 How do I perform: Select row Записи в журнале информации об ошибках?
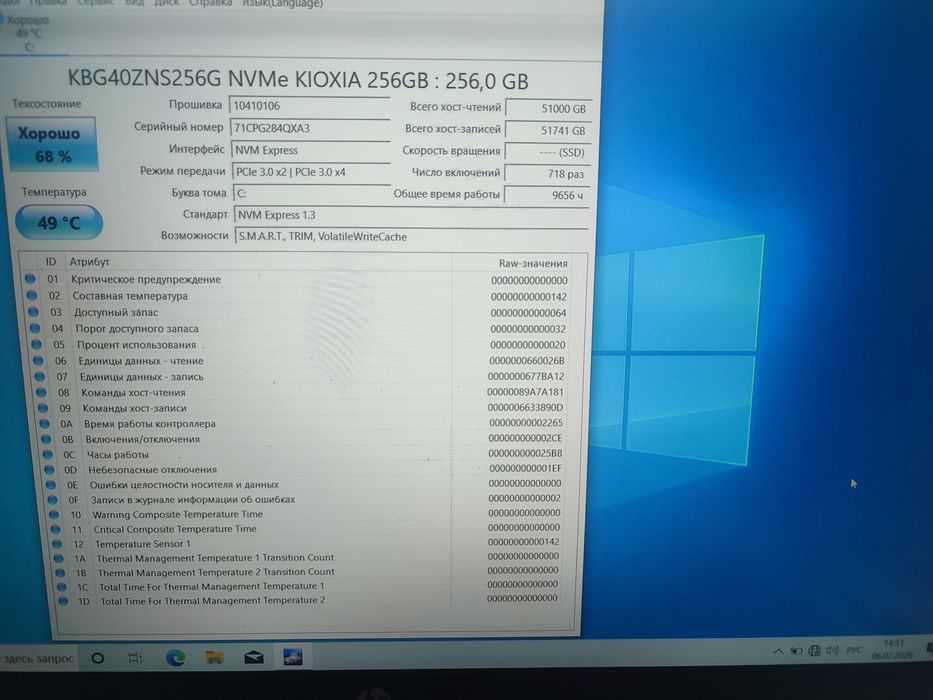pyautogui.click(x=306, y=499)
